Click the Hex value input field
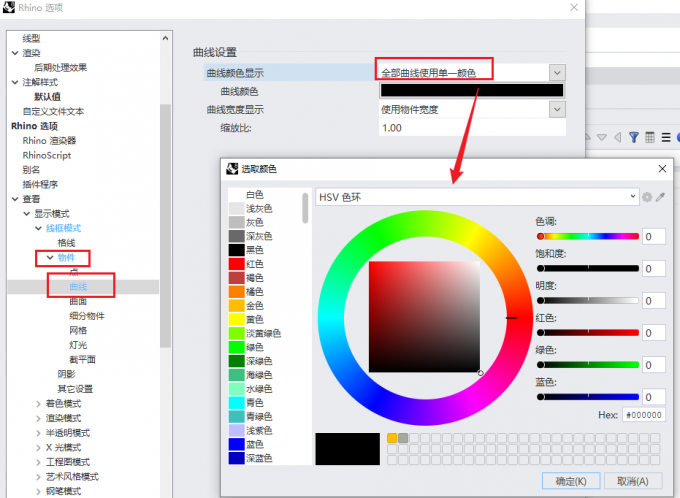 click(x=644, y=415)
